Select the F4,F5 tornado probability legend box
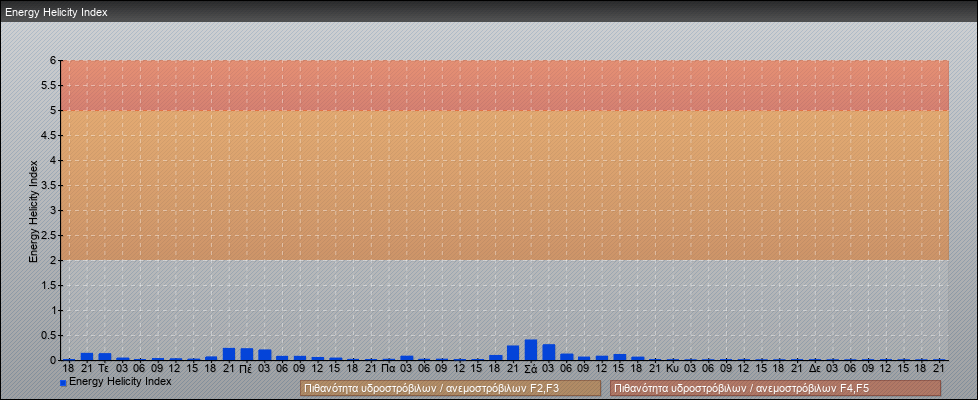This screenshot has width=978, height=400. (x=775, y=388)
